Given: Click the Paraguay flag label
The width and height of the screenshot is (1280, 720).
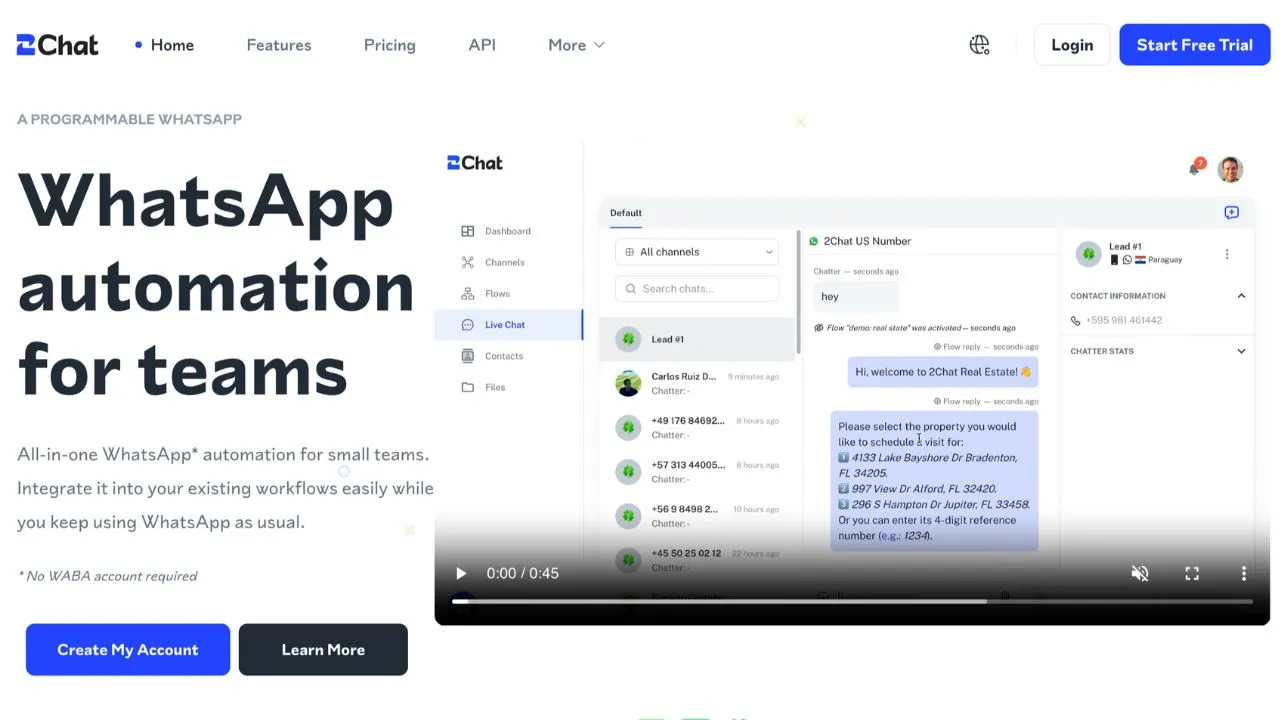Looking at the screenshot, I should click(x=1158, y=259).
